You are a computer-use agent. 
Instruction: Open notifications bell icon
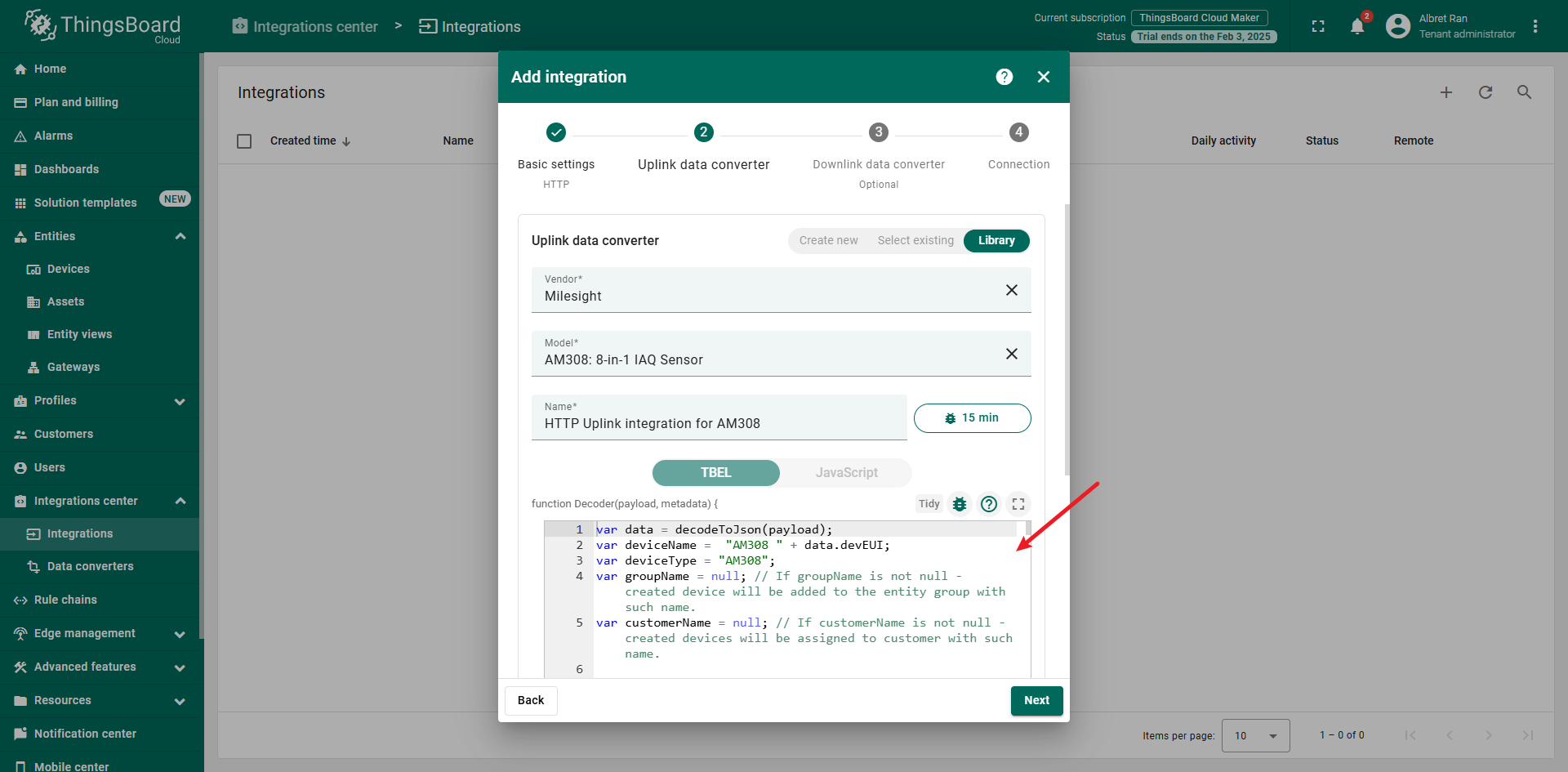pos(1357,26)
